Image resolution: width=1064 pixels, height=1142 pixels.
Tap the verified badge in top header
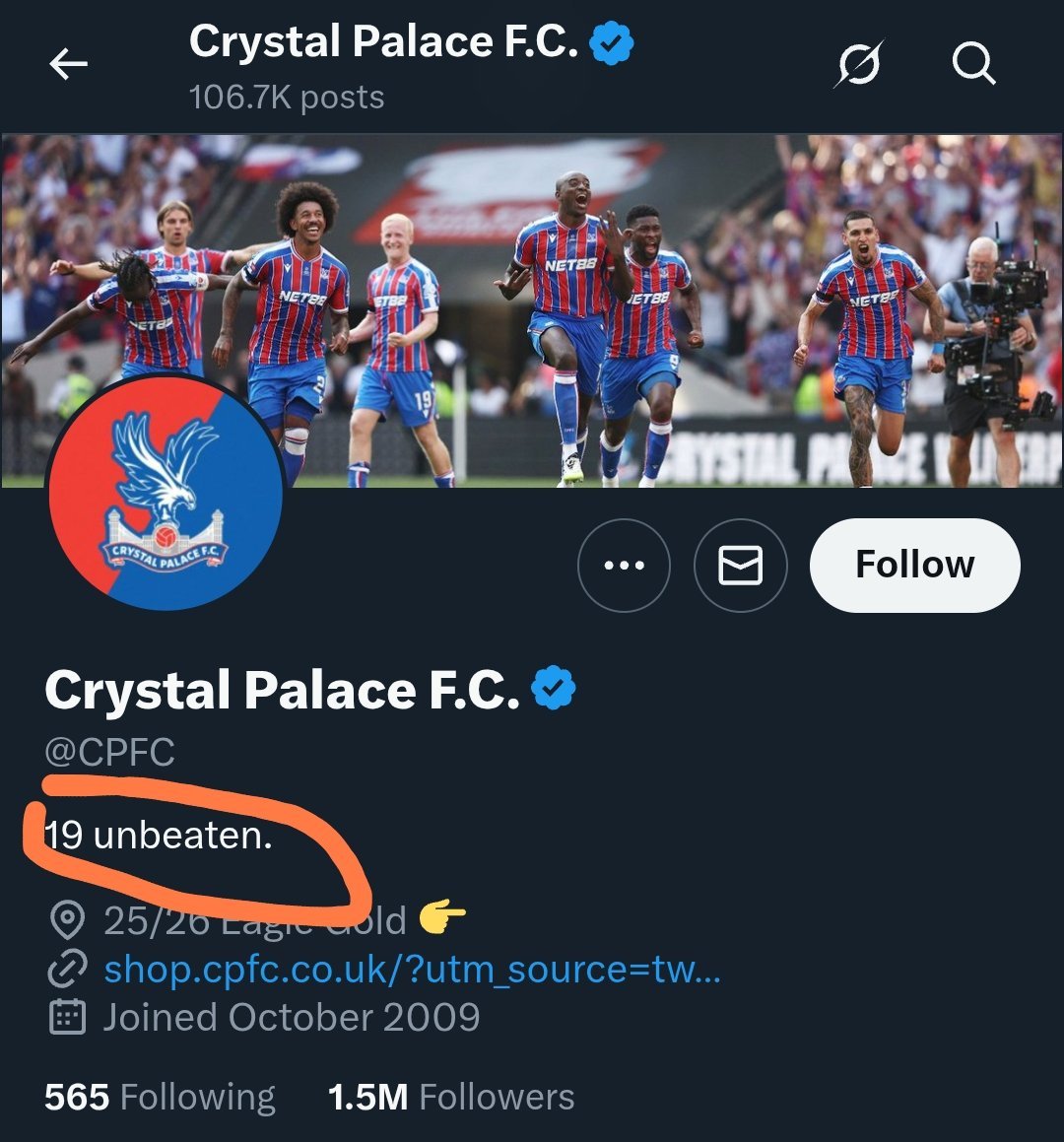pyautogui.click(x=612, y=44)
